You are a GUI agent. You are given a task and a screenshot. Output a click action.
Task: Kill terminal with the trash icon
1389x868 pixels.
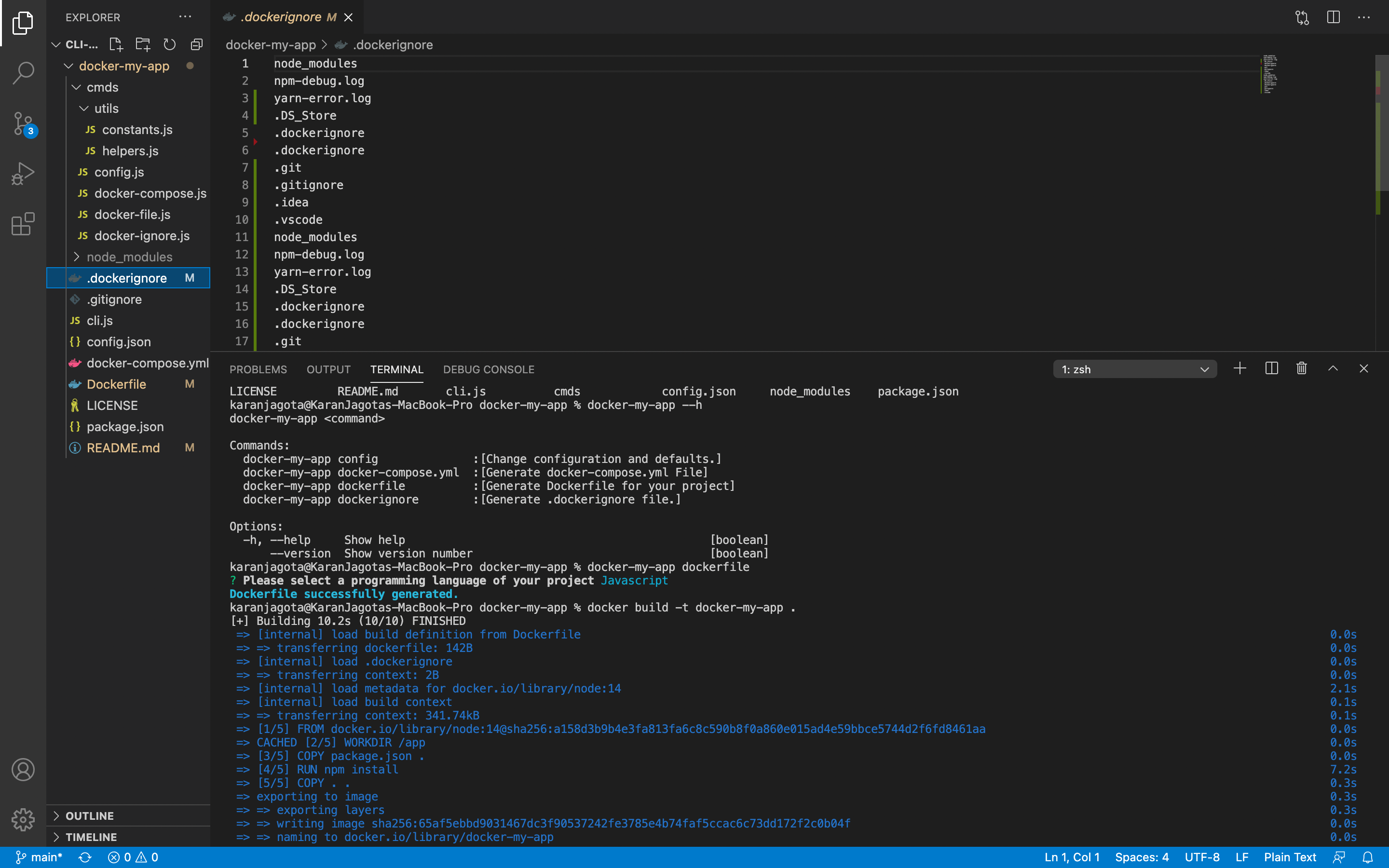(1301, 368)
